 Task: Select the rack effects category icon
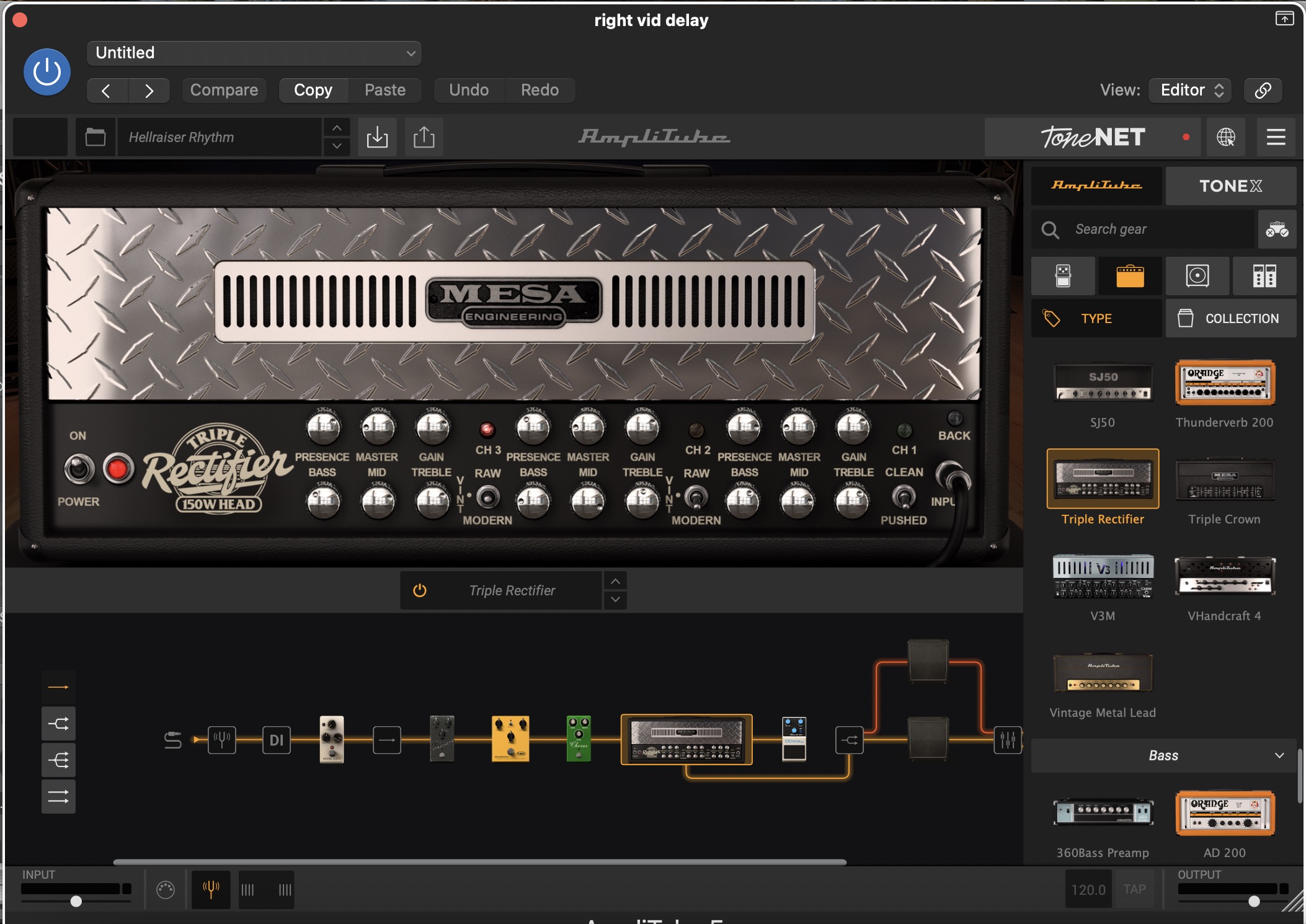pos(1264,276)
